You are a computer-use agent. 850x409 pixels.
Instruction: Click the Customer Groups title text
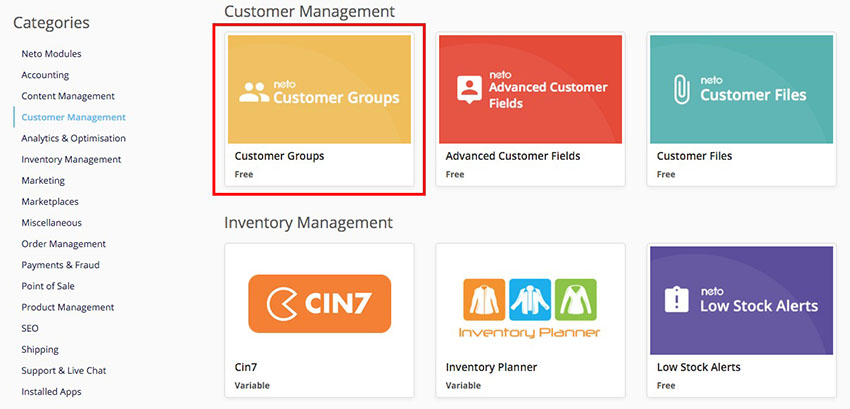(279, 156)
